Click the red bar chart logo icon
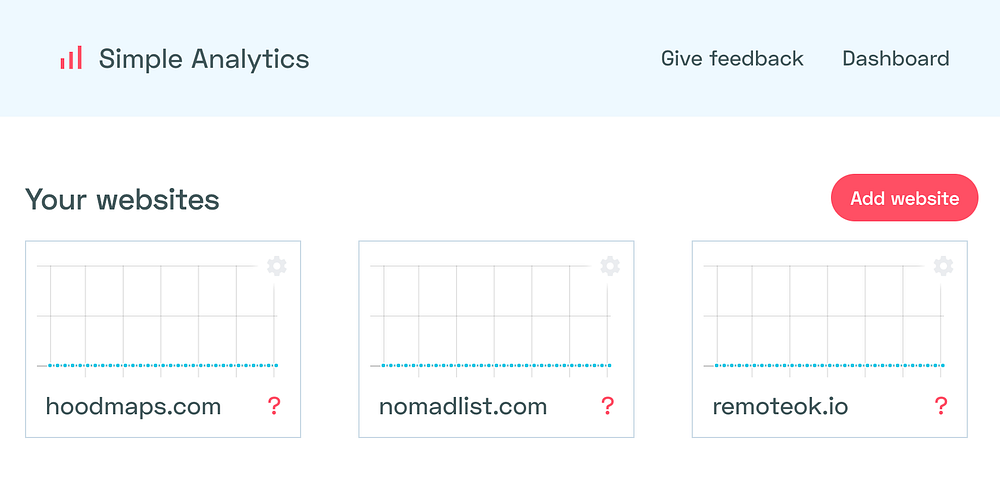The height and width of the screenshot is (494, 1000). 70,59
